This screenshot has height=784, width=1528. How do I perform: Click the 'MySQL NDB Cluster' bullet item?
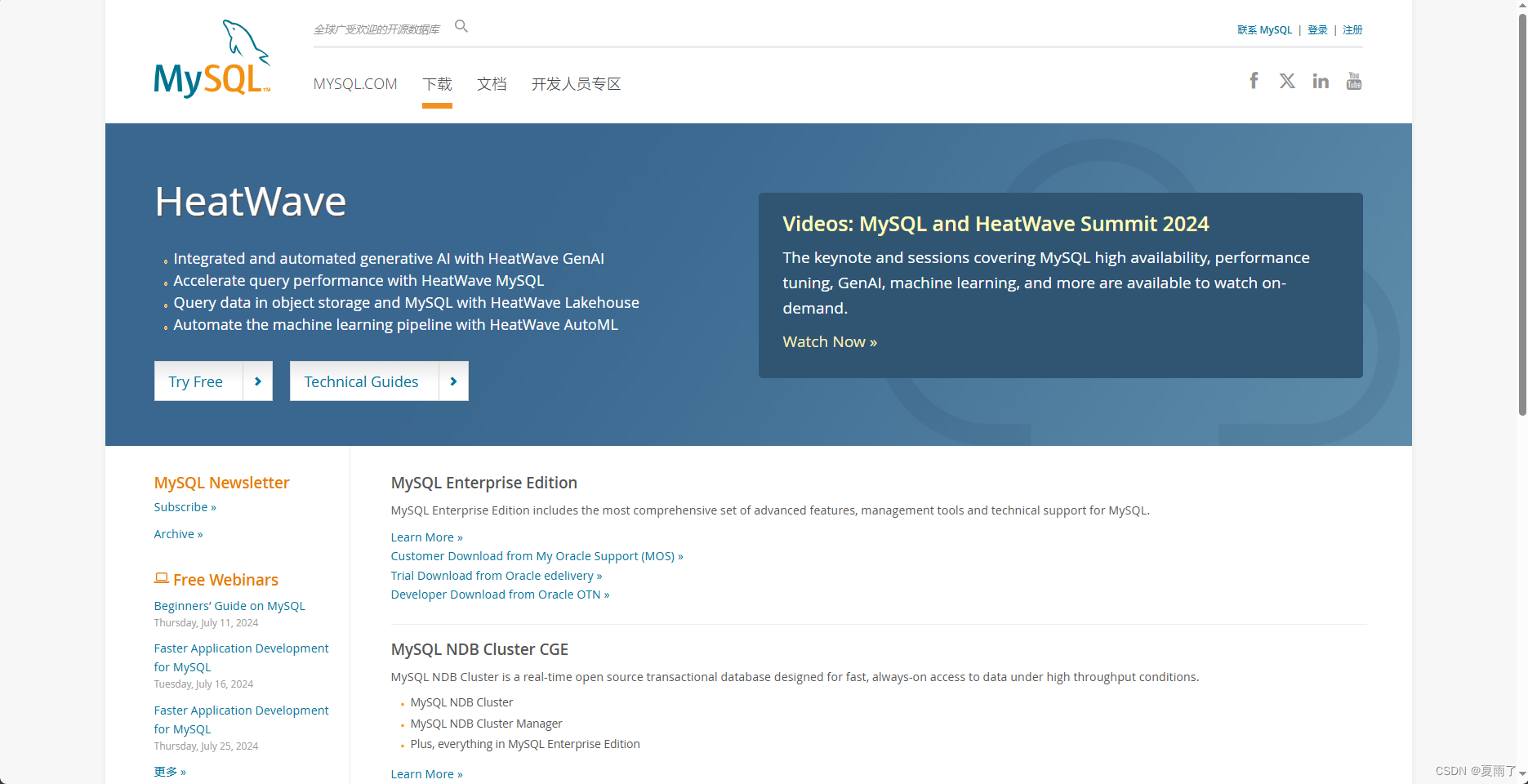pos(461,702)
